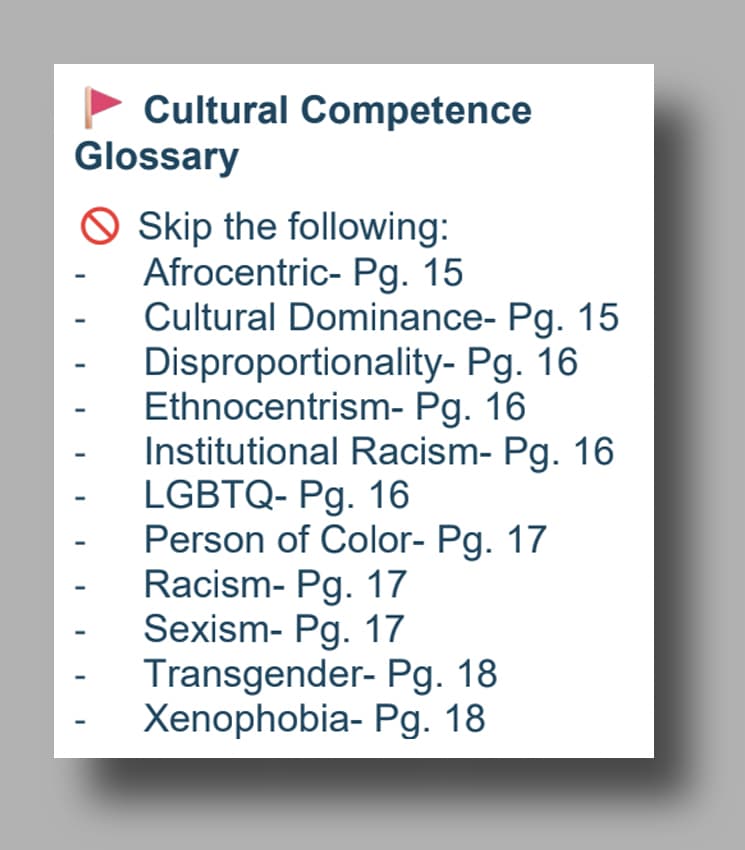Click the dash bullet before Xenophobia
745x850 pixels.
80,720
